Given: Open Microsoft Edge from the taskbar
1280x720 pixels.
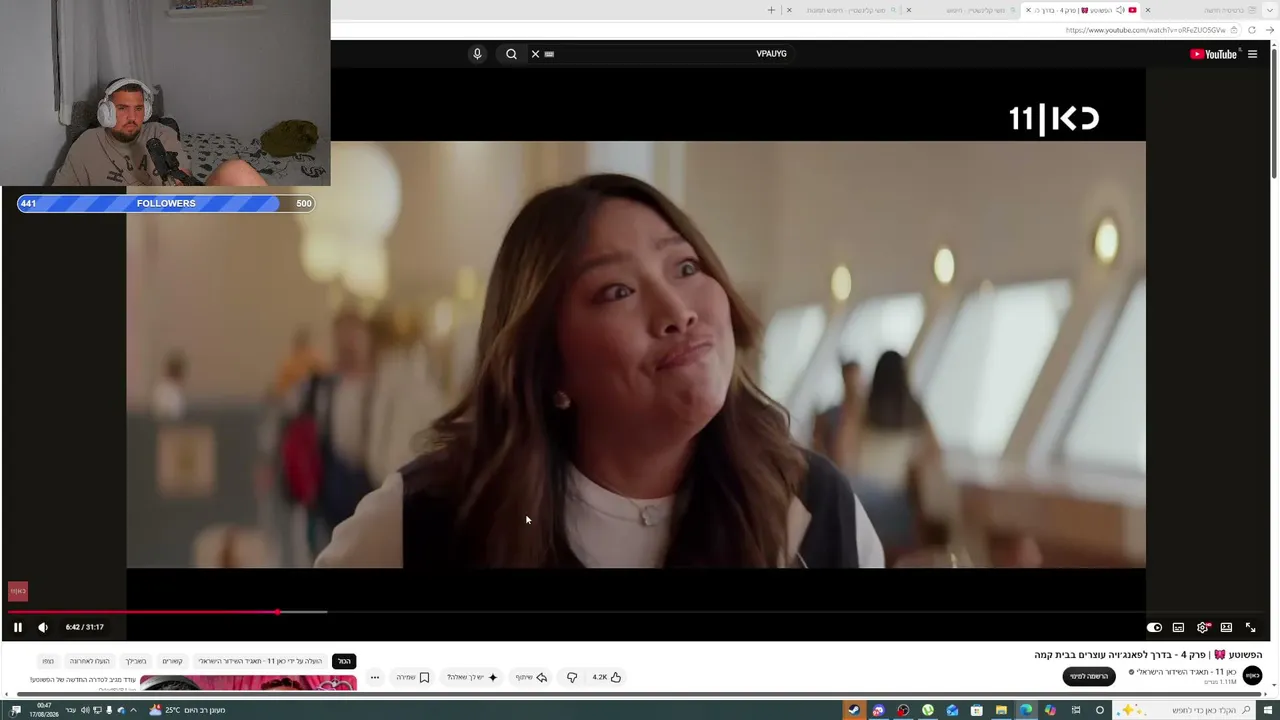Looking at the screenshot, I should click(x=1026, y=710).
